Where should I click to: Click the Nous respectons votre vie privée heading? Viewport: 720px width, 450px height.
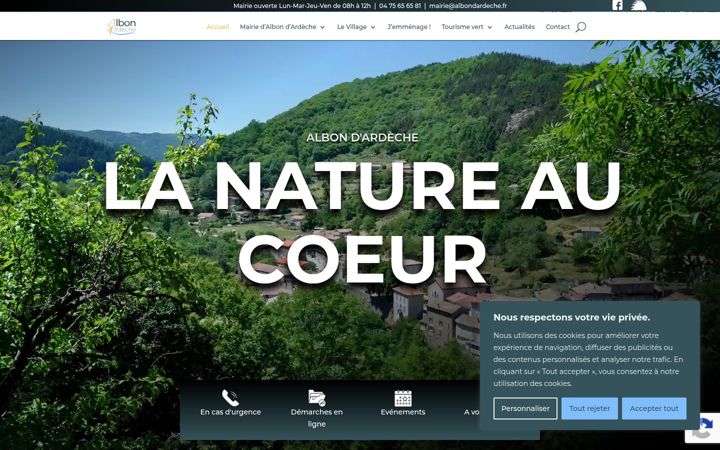coord(571,317)
